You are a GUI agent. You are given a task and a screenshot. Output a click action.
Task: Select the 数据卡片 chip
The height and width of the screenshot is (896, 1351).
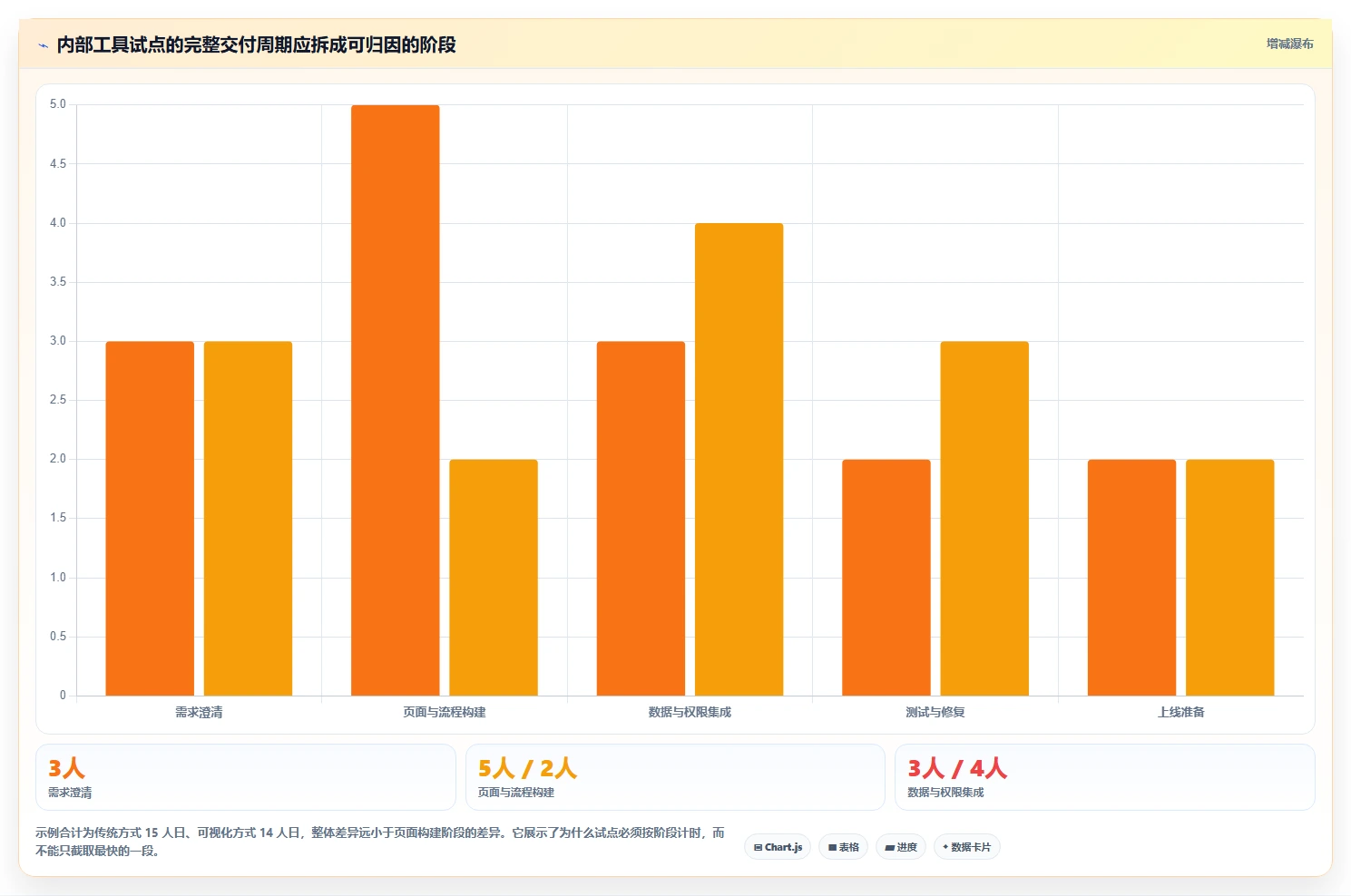click(x=966, y=847)
